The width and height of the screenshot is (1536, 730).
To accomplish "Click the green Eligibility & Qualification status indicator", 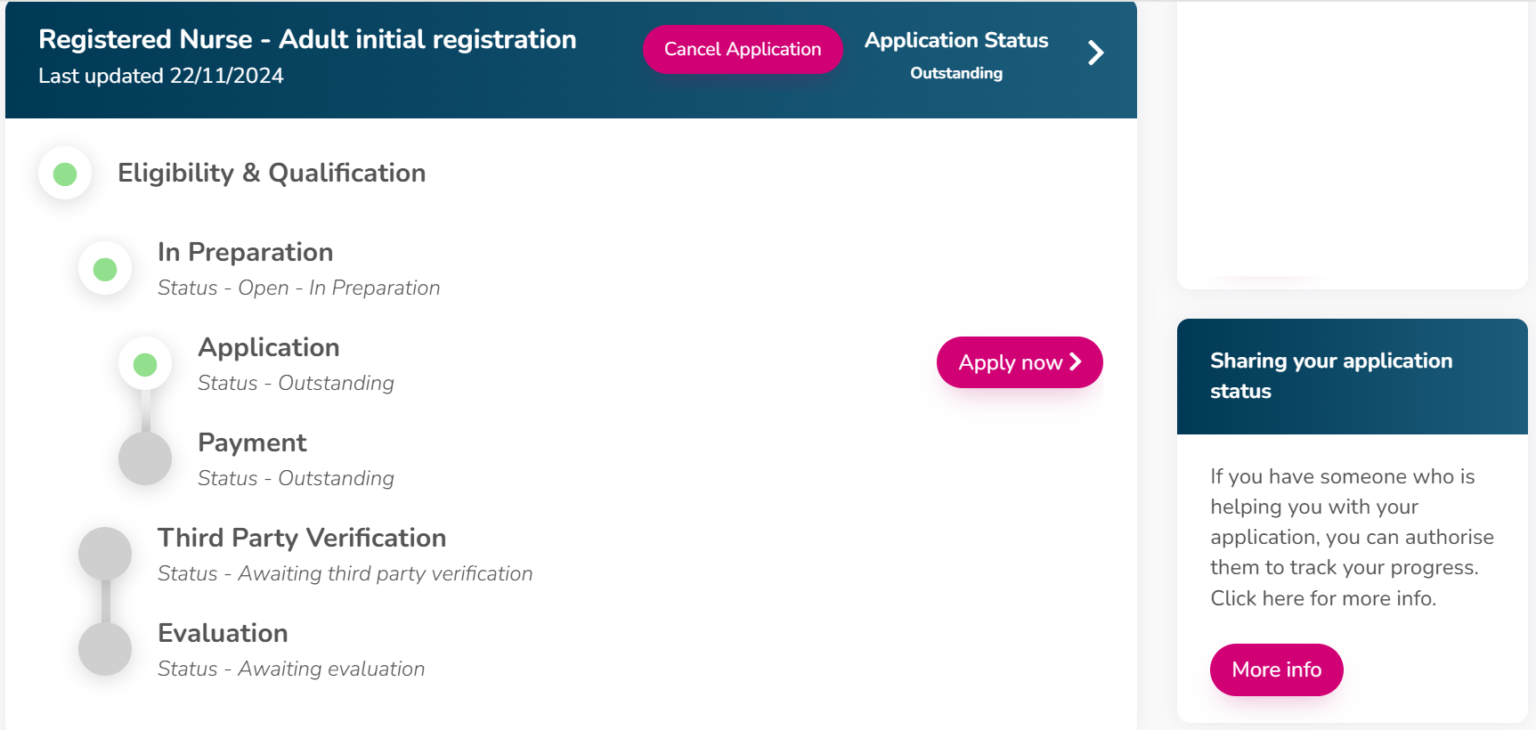I will pos(64,173).
